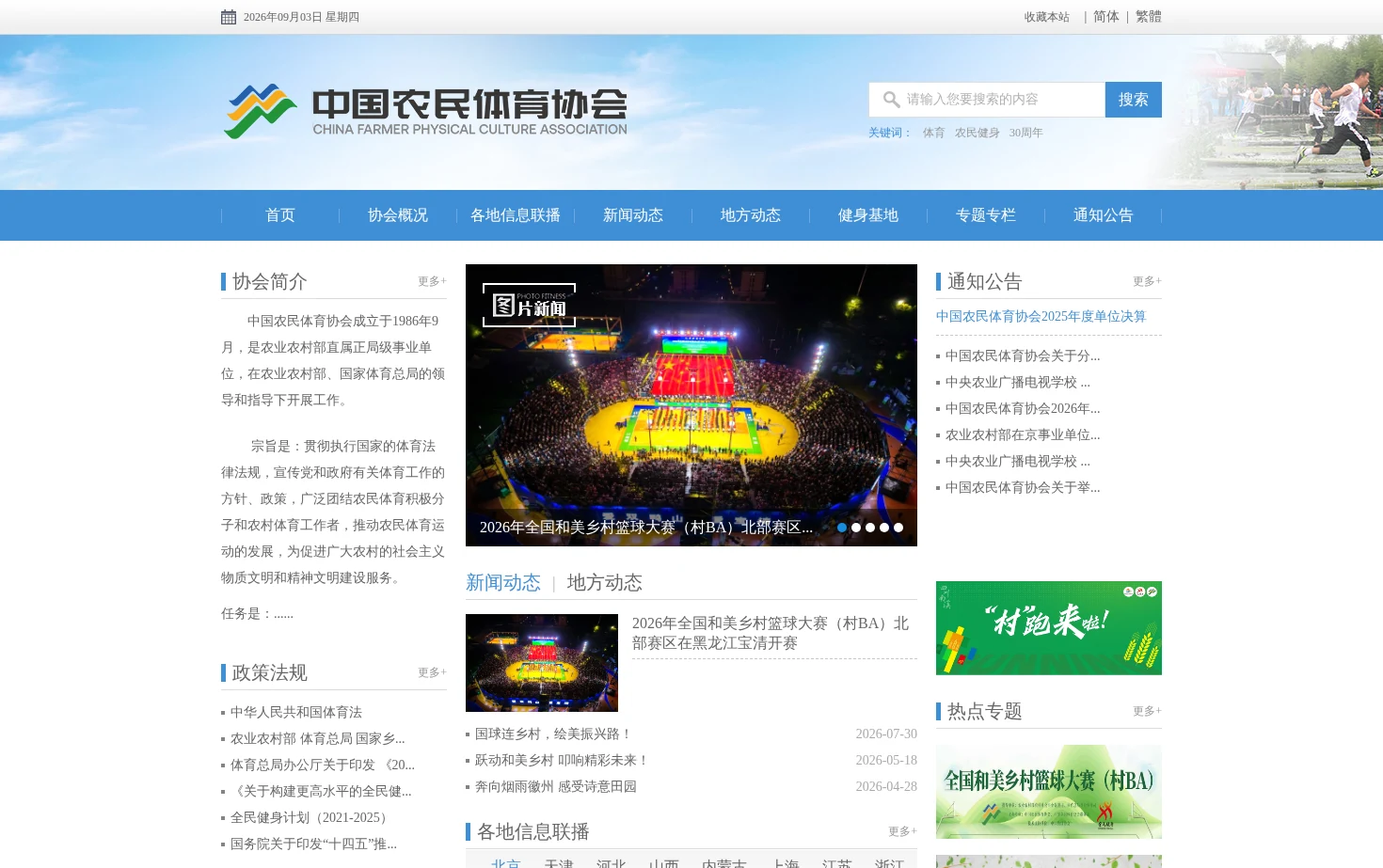This screenshot has width=1383, height=868.
Task: Open 《关于构建更高水平的全民健... link
Action: (321, 791)
